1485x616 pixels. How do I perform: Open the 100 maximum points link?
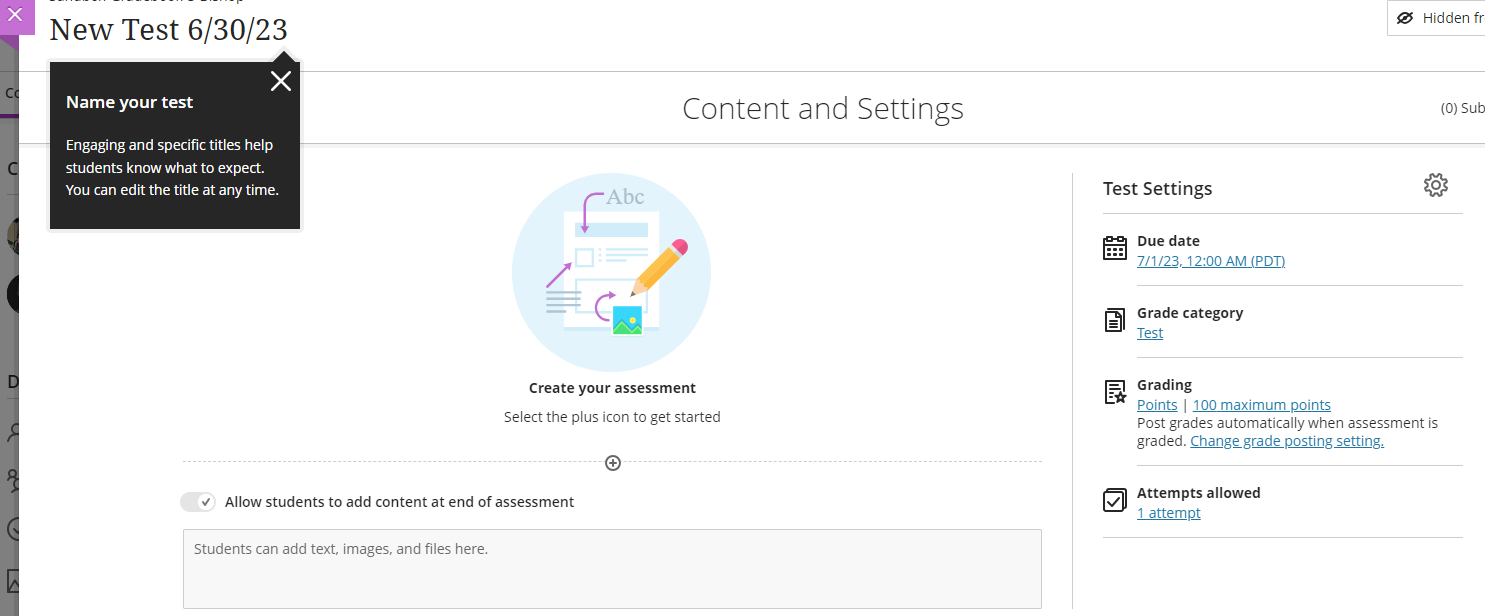(1261, 405)
